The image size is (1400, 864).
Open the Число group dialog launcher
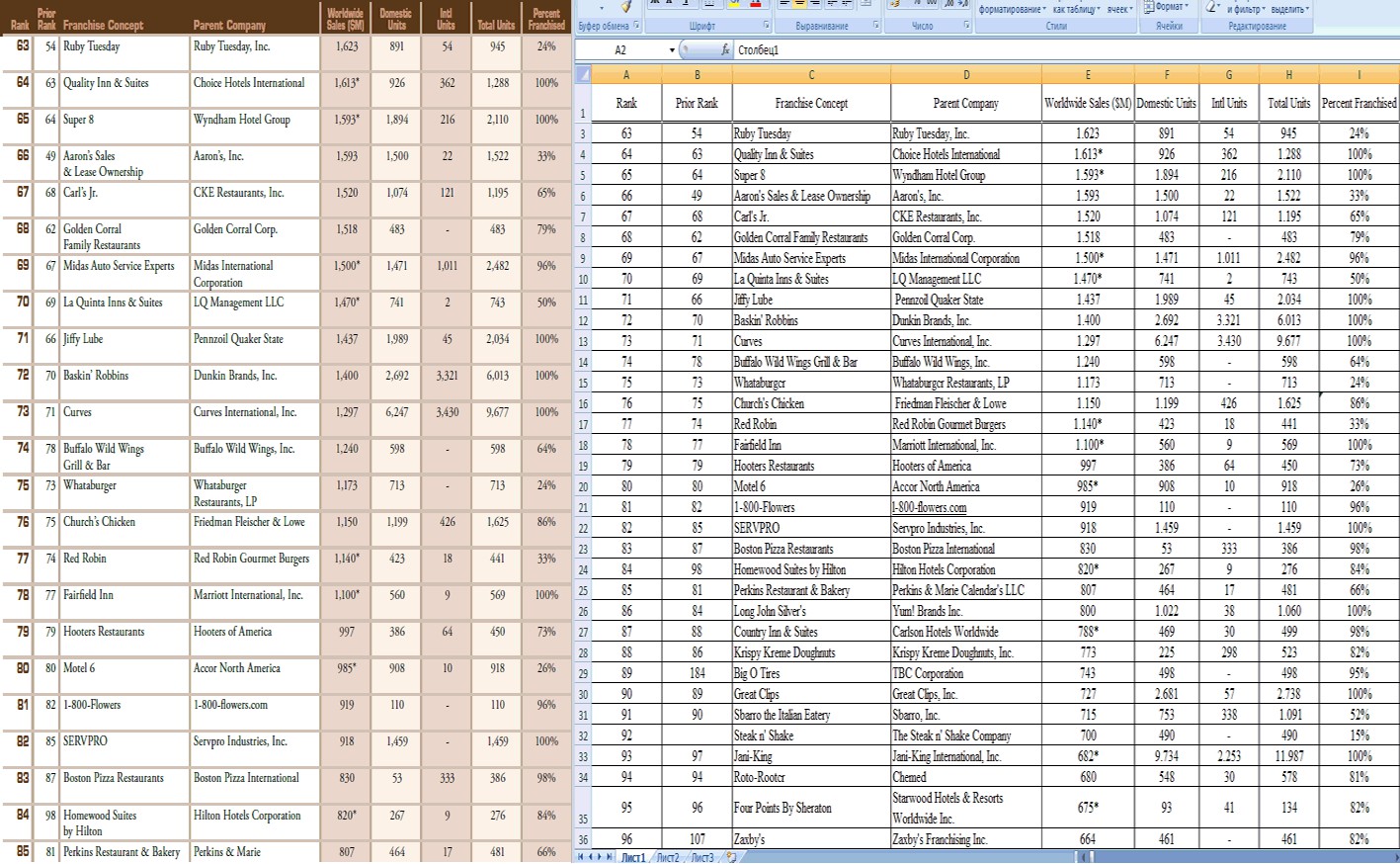966,26
